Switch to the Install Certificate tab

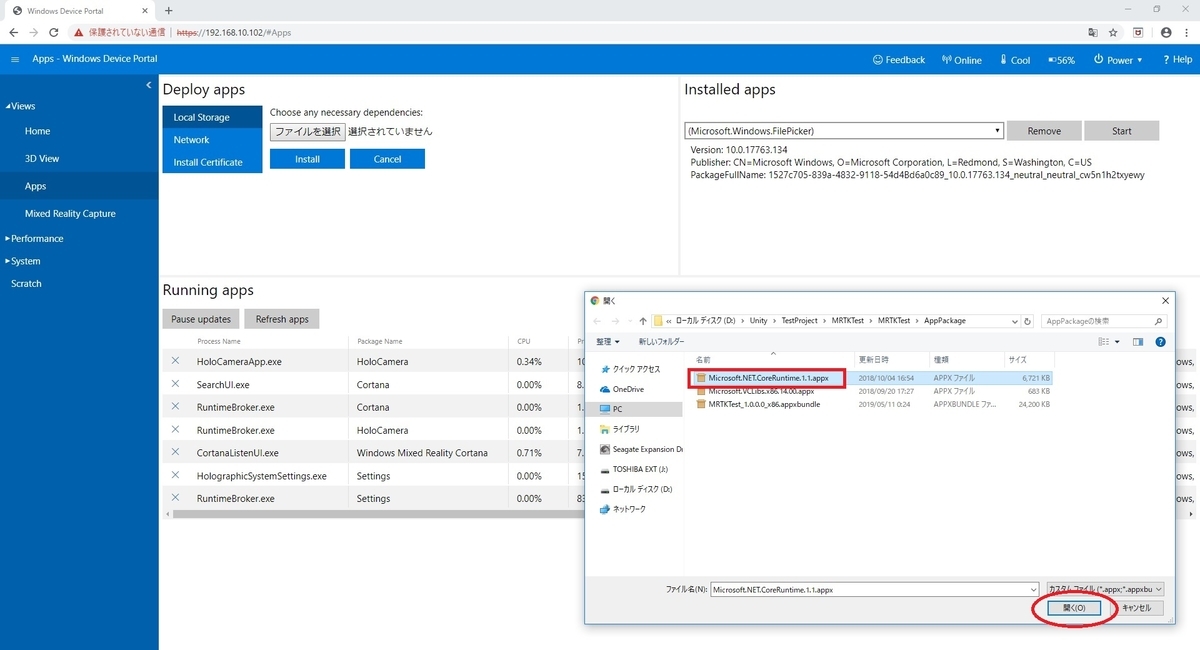[x=212, y=162]
